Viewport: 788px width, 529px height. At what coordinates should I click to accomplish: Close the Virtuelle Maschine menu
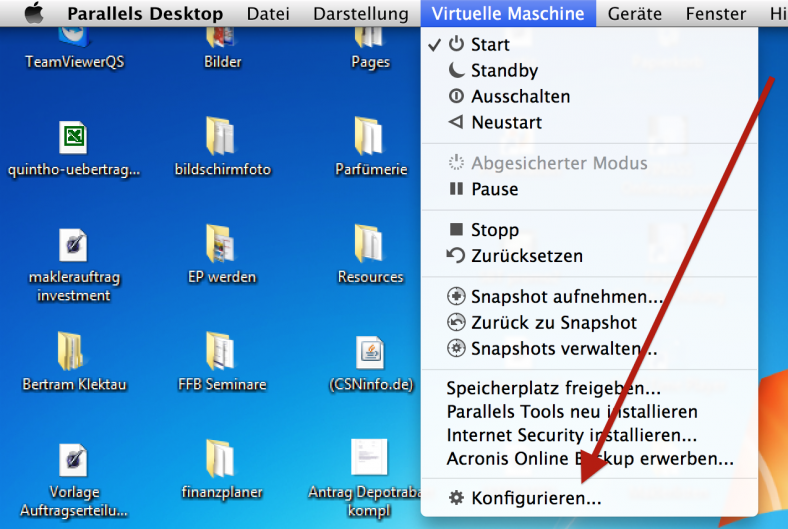pos(508,14)
